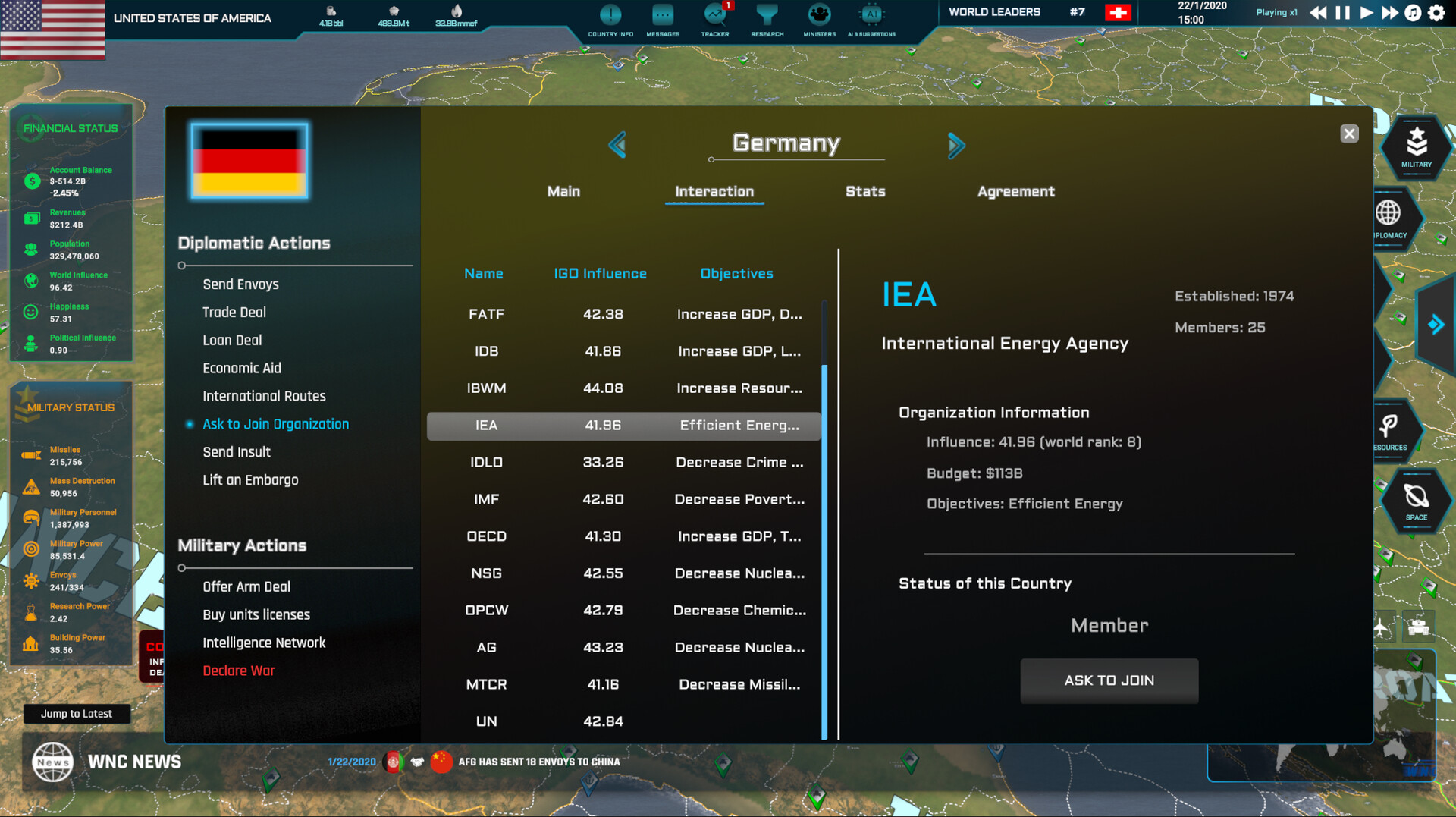Switch to the Agreement tab
The height and width of the screenshot is (817, 1456).
coord(1015,192)
